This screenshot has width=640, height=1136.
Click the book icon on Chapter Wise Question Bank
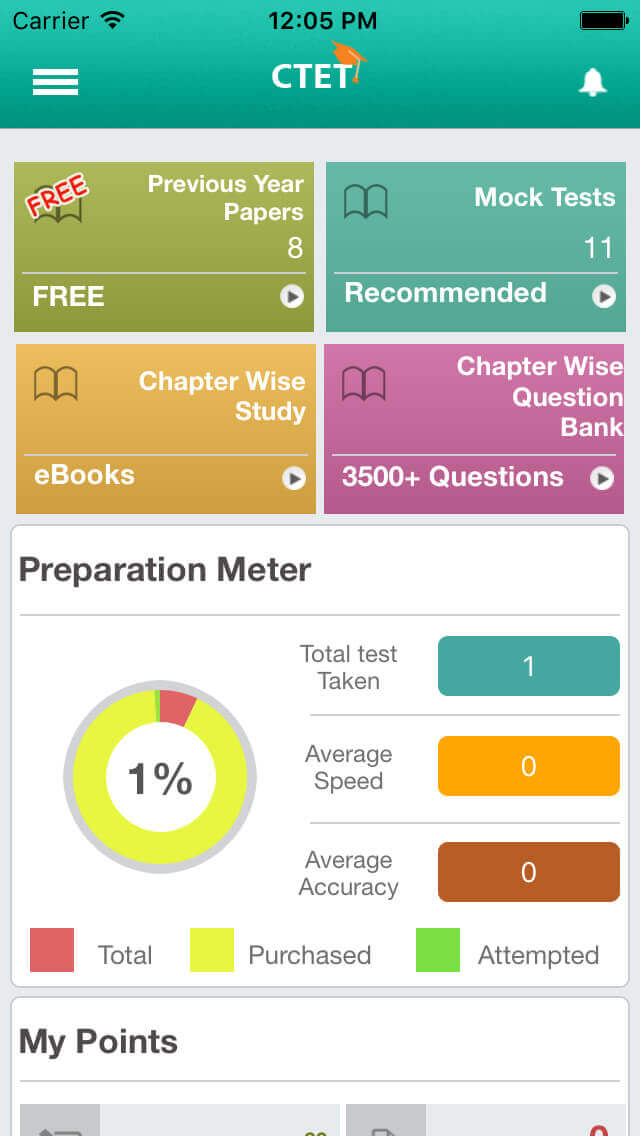[x=366, y=383]
